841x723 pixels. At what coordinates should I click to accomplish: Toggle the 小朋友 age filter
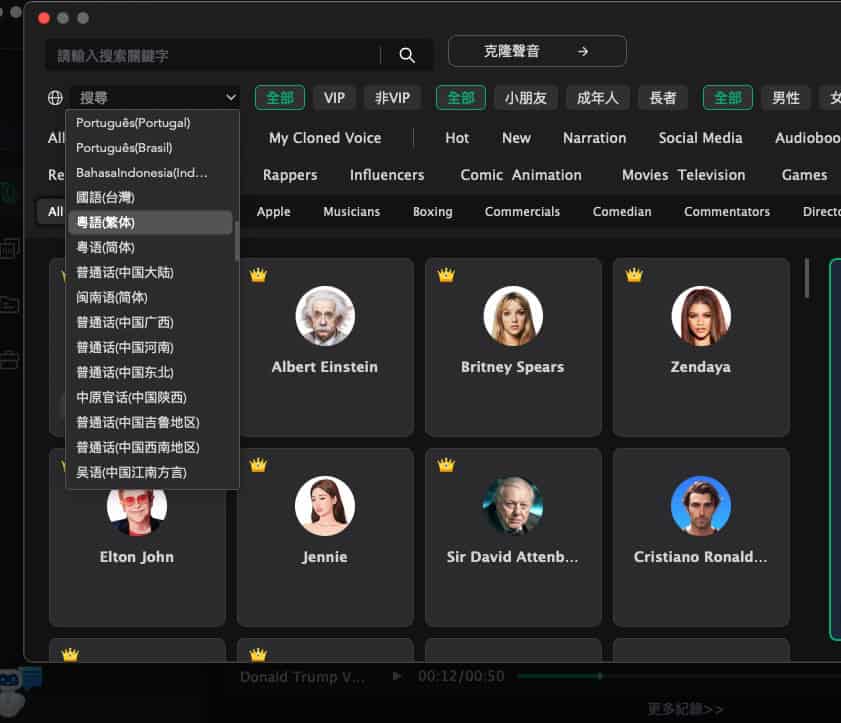(x=525, y=98)
